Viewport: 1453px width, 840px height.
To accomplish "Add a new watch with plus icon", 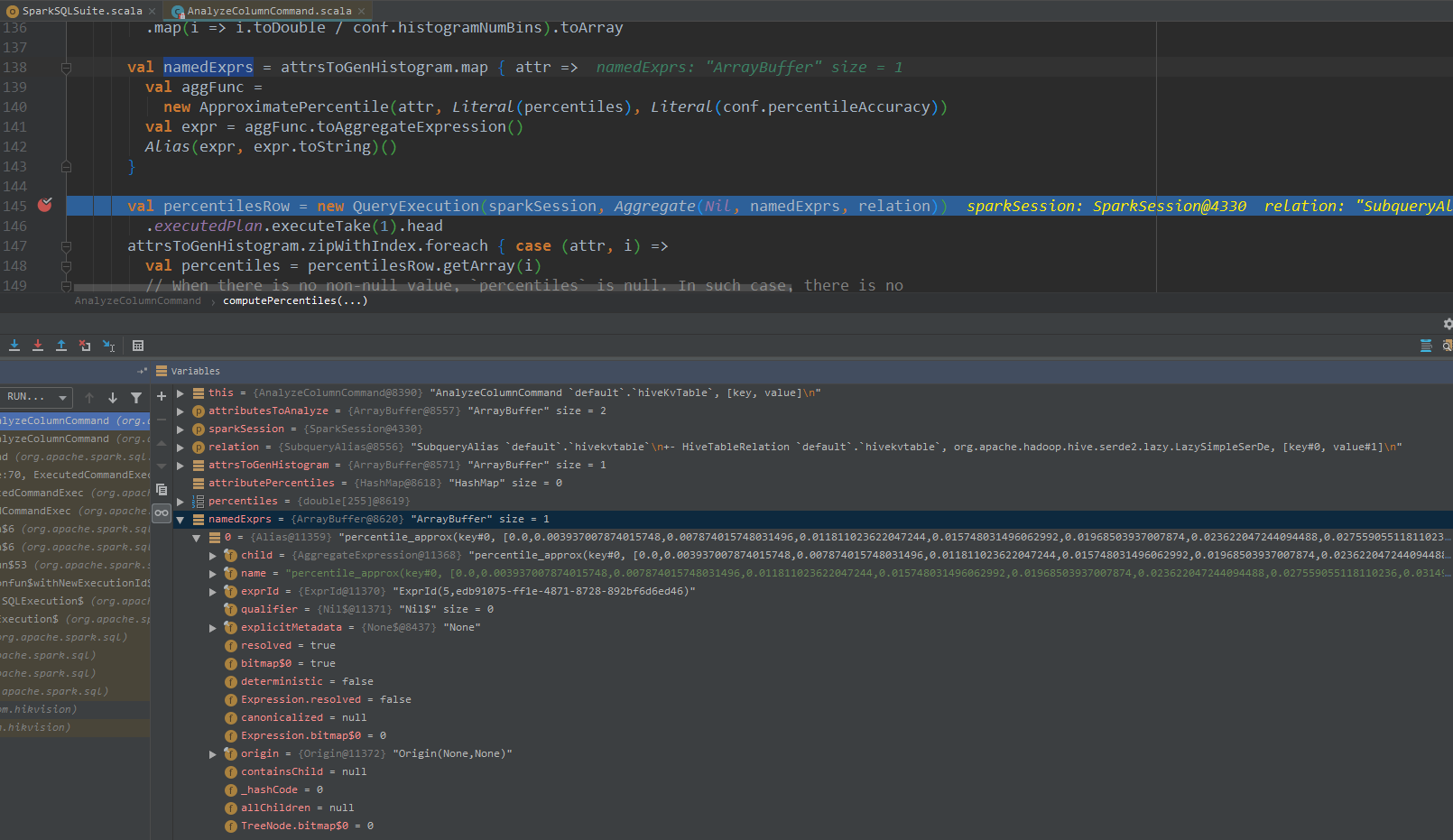I will (x=162, y=396).
